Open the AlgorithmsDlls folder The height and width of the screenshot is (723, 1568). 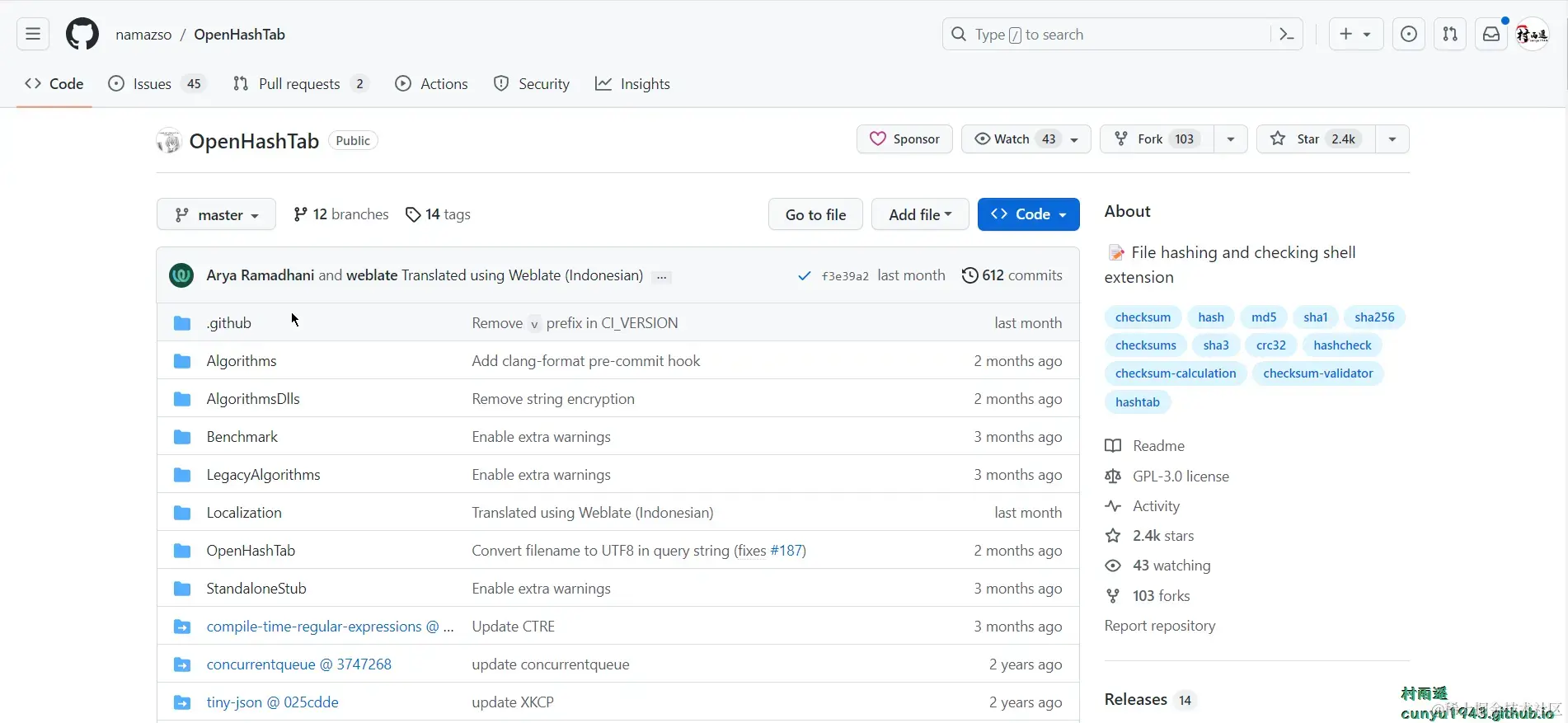click(253, 399)
